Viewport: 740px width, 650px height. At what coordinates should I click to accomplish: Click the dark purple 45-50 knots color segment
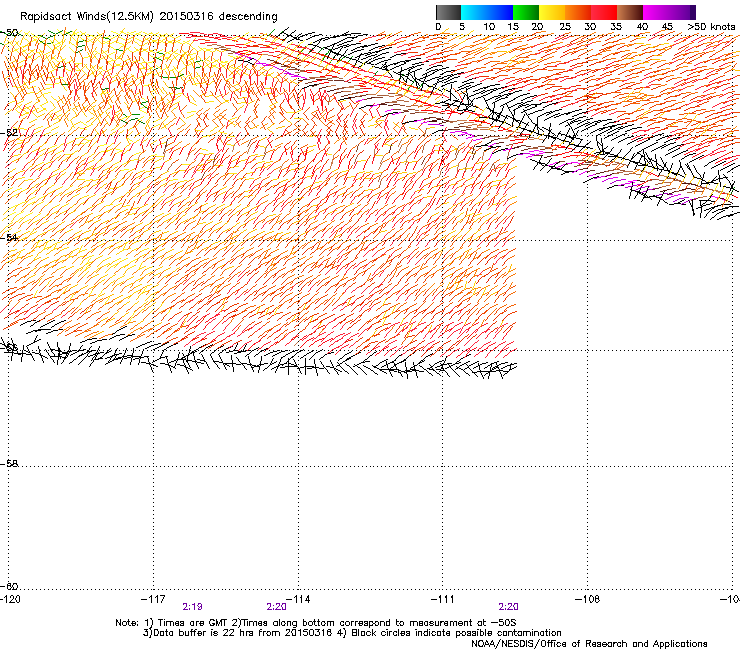click(682, 12)
